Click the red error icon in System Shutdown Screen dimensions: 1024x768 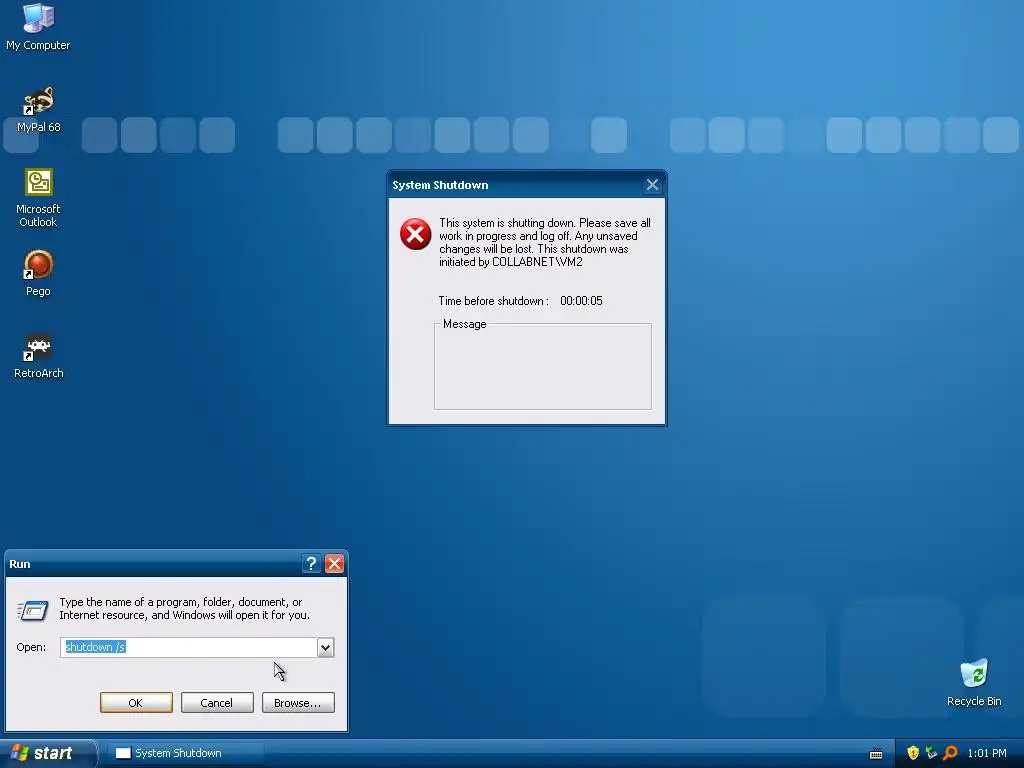coord(415,234)
